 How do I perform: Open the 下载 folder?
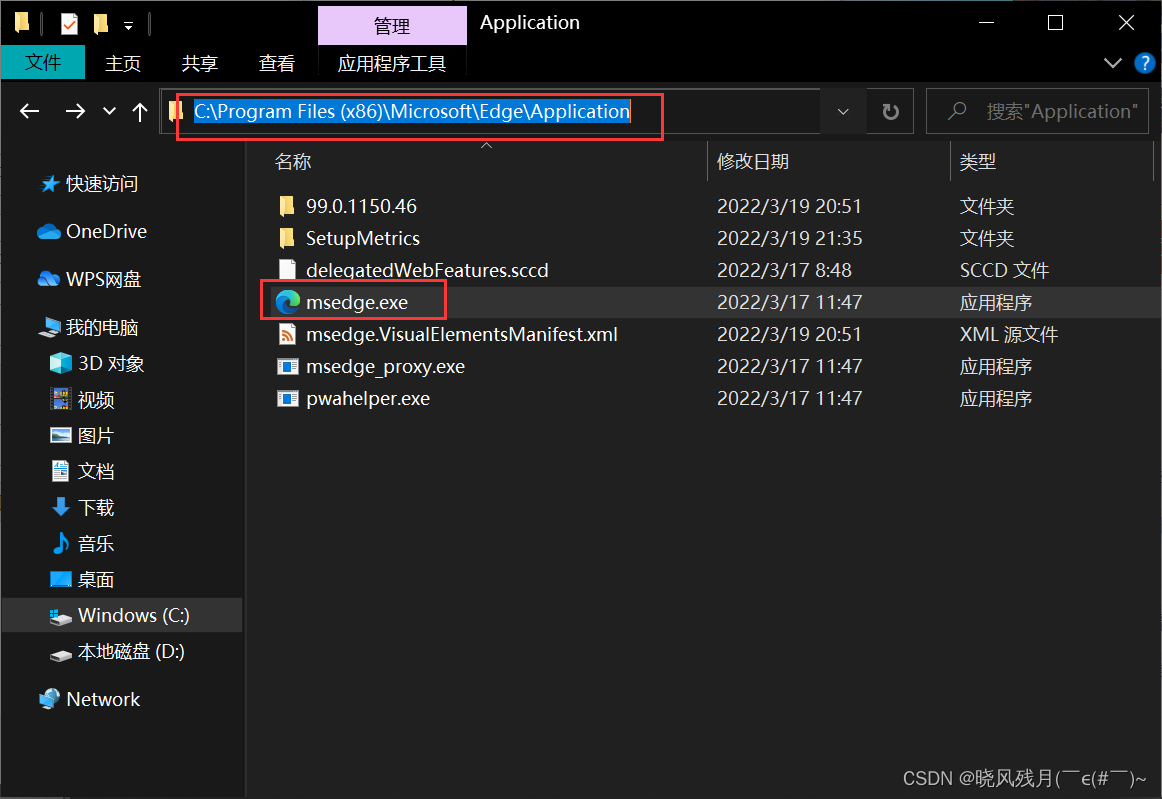point(96,507)
